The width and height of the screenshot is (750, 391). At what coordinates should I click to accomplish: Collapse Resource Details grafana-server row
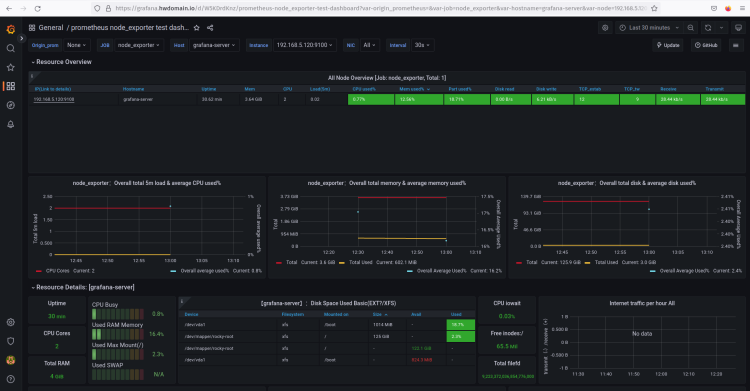(83, 287)
